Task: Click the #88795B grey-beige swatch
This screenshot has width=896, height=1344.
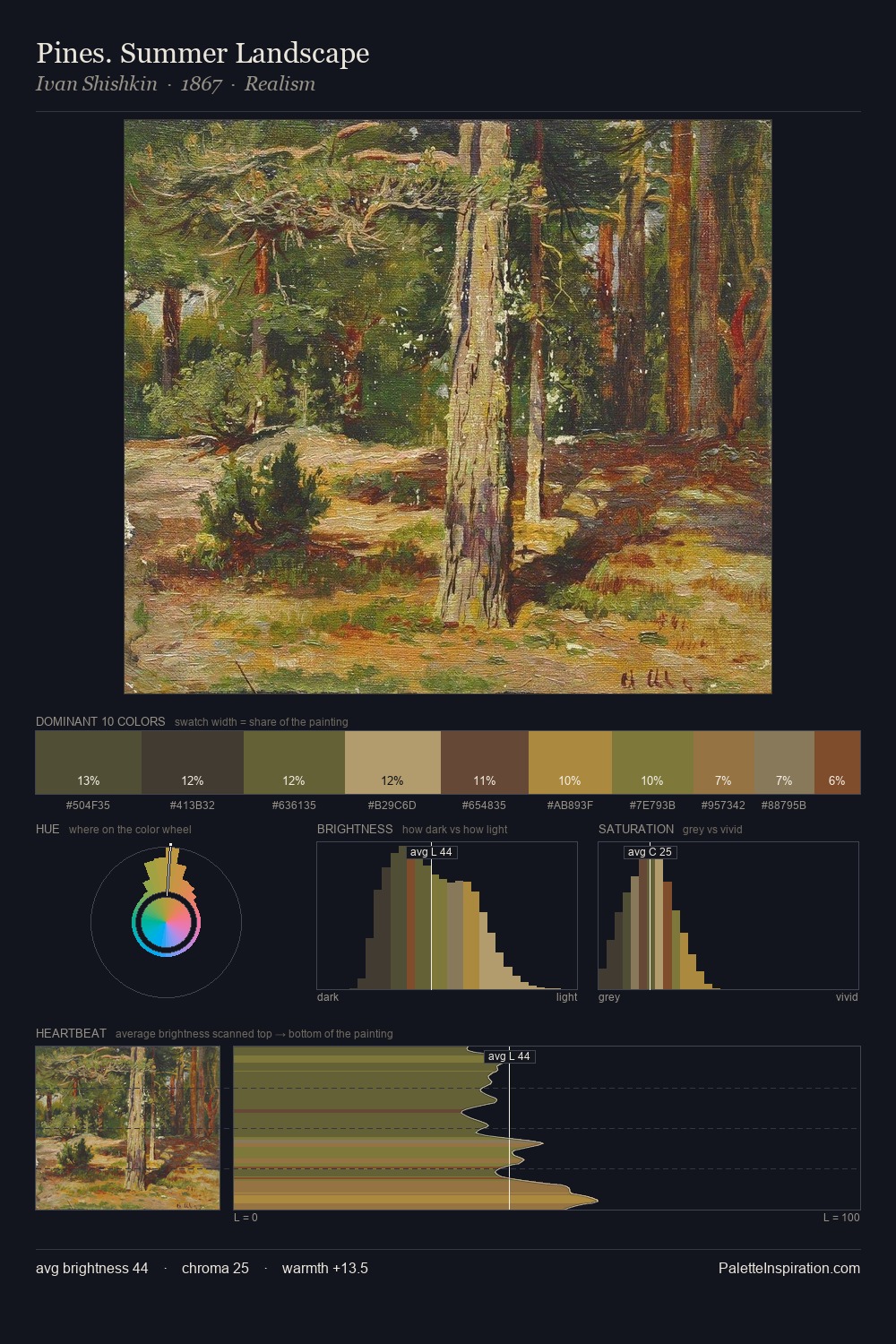Action: [x=784, y=762]
